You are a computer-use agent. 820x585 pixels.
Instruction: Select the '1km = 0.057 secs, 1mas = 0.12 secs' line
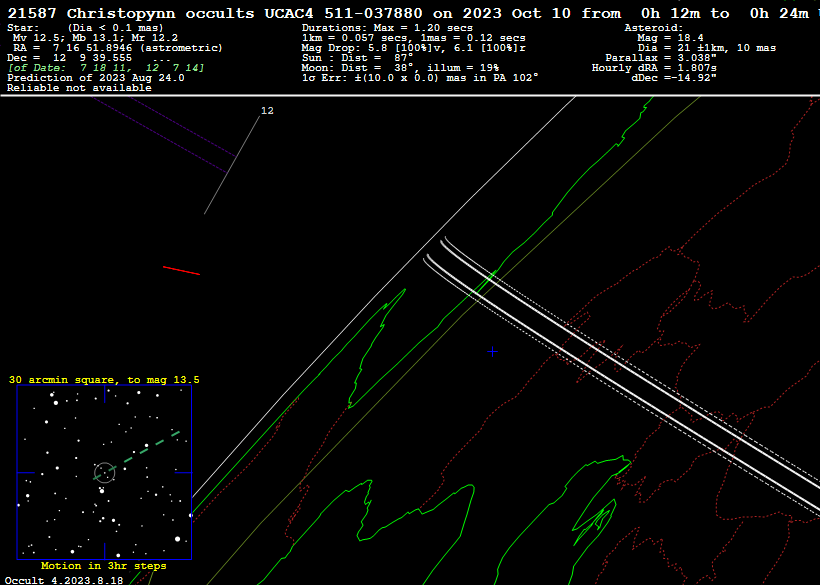tap(414, 38)
